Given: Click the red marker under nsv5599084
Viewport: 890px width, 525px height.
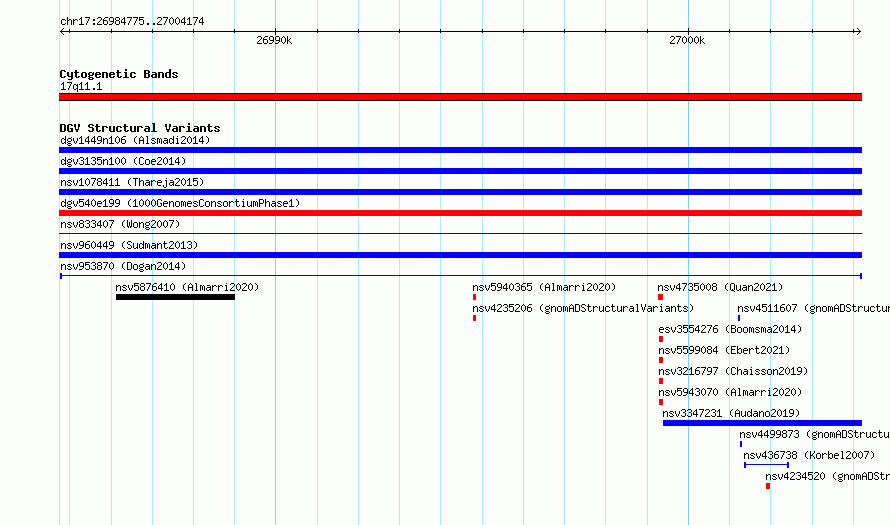Looking at the screenshot, I should pyautogui.click(x=661, y=360).
